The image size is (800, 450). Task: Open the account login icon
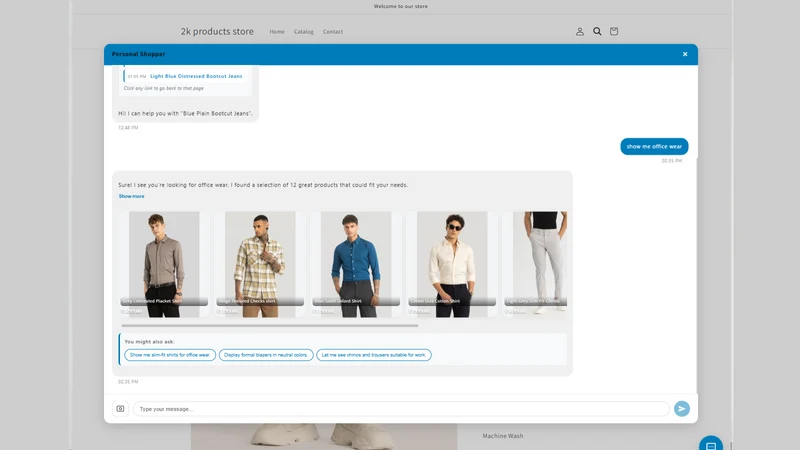point(580,32)
